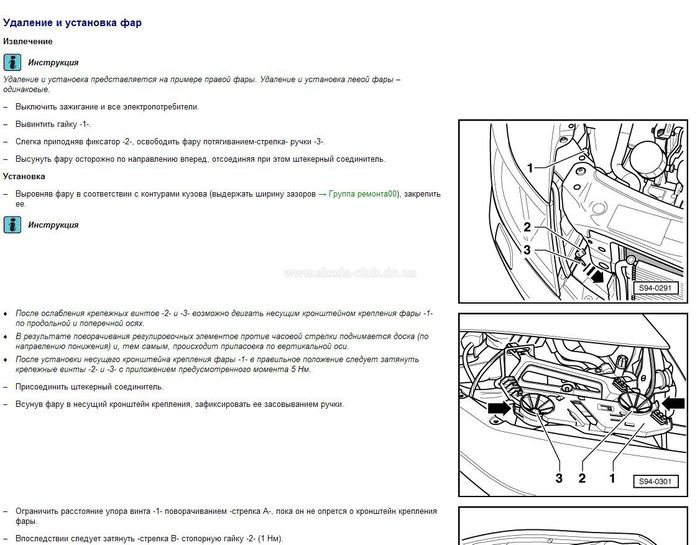Viewport: 700px width, 545px height.
Task: Click the step Присоединить штекерный соединитель
Action: (89, 387)
